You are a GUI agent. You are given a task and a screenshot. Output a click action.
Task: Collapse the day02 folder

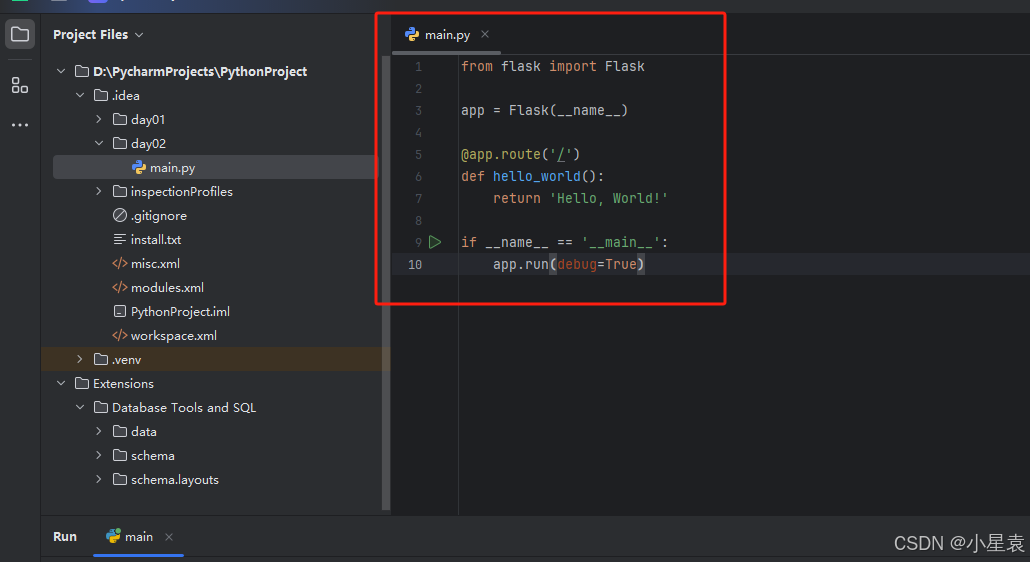coord(99,144)
